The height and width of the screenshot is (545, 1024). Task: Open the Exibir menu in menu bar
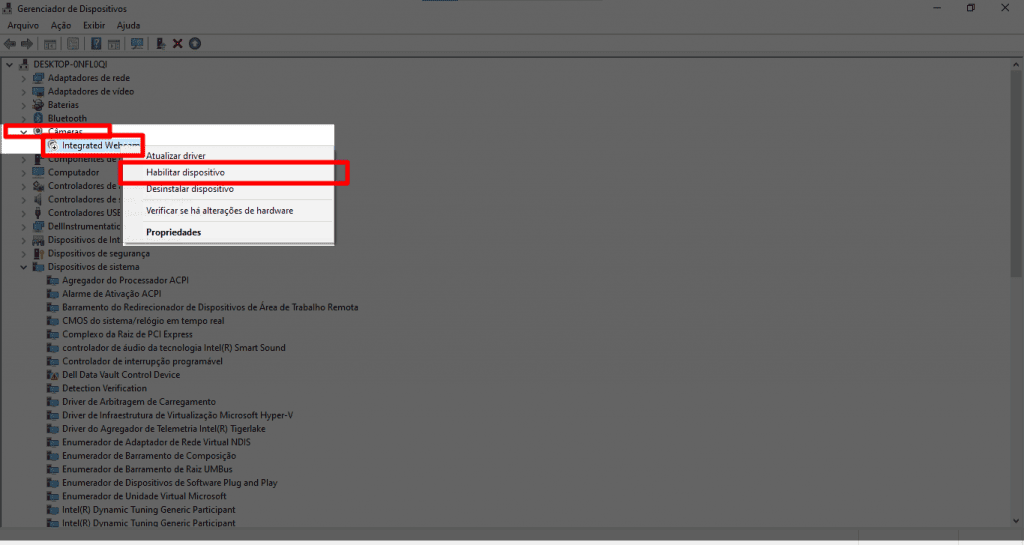point(94,24)
